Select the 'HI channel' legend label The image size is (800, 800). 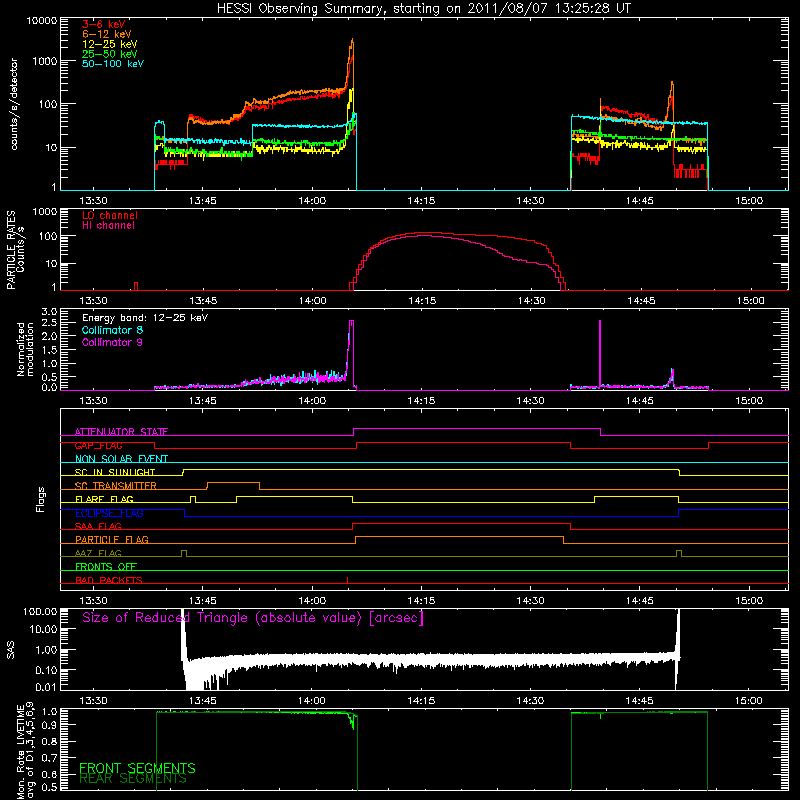coord(108,226)
